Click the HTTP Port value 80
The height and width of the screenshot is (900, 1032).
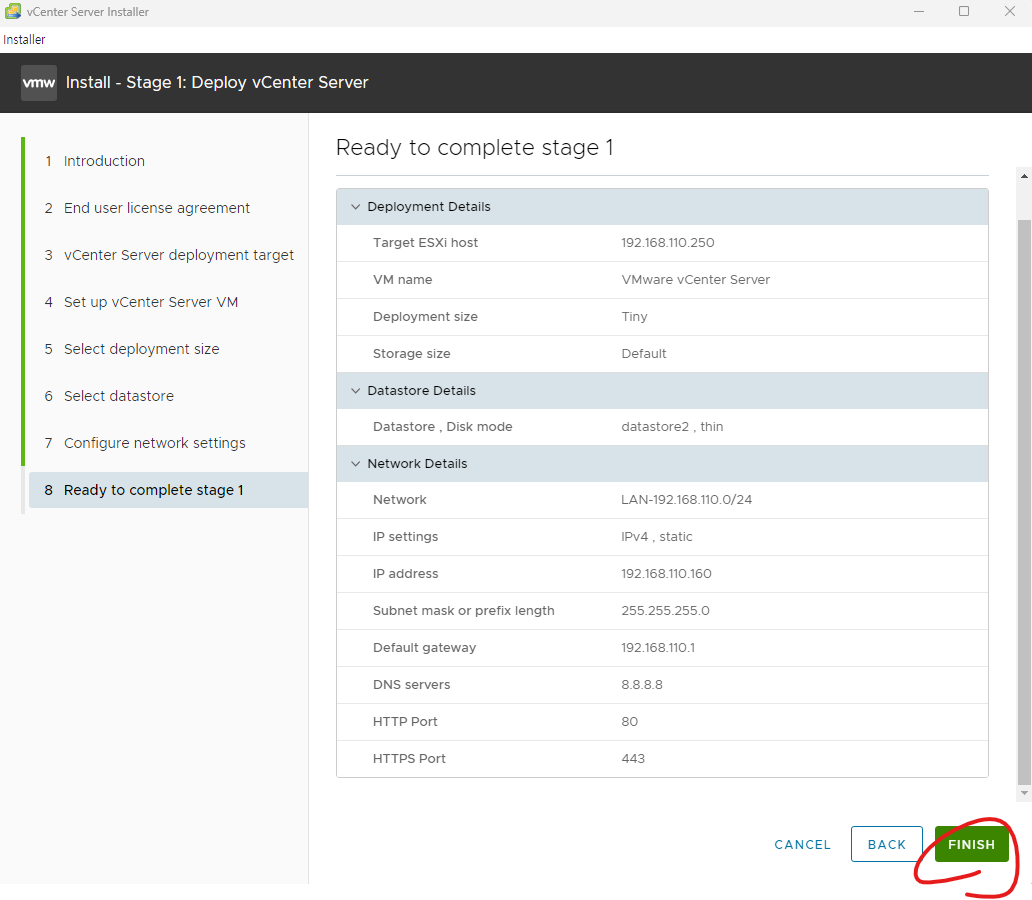[629, 722]
